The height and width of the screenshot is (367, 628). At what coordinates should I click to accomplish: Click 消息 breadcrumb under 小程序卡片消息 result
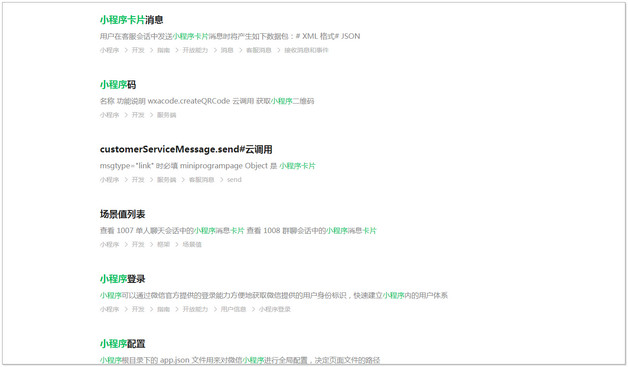pos(227,50)
